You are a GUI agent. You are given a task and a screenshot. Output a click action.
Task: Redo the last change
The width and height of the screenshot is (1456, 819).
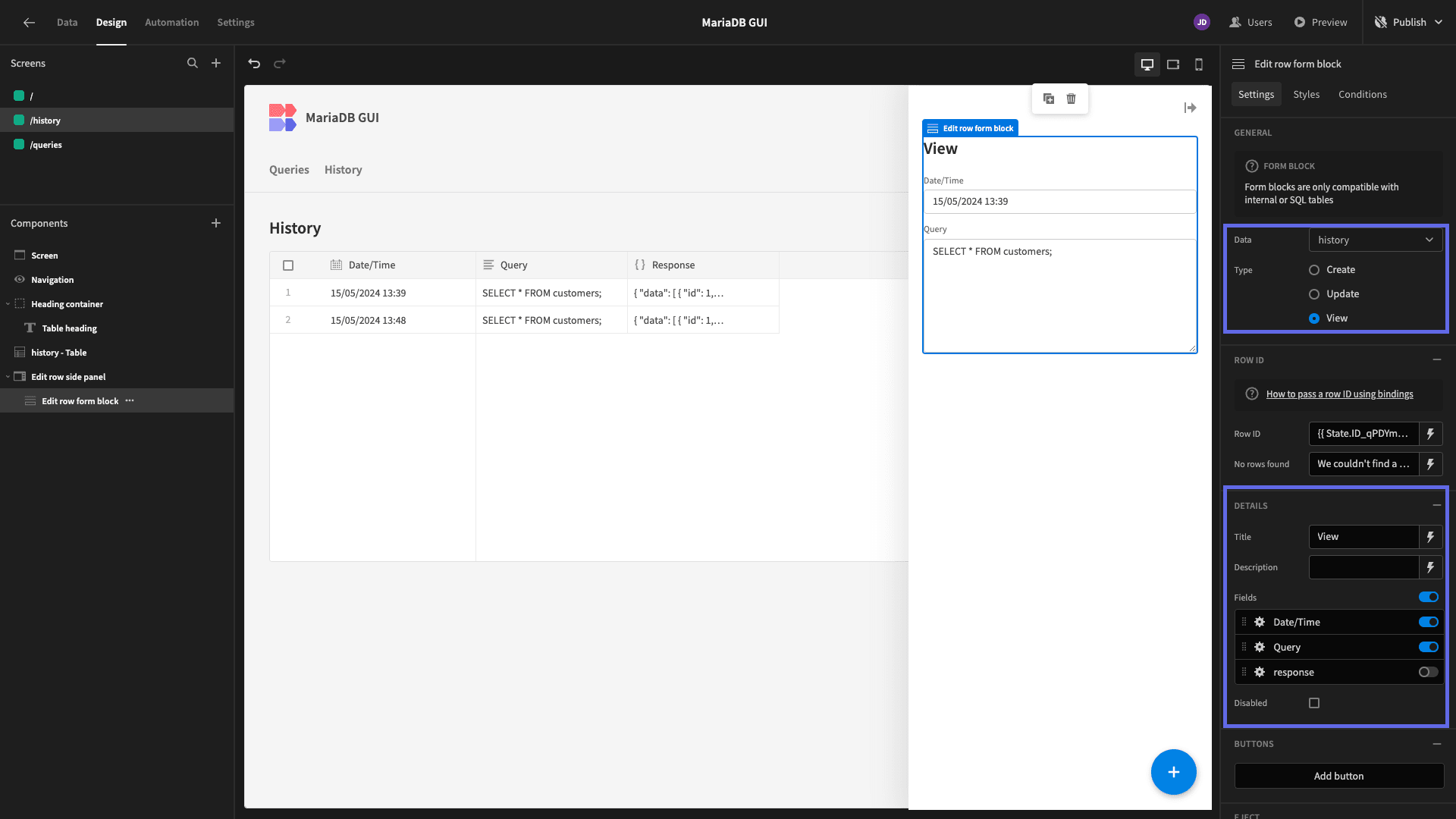point(280,64)
